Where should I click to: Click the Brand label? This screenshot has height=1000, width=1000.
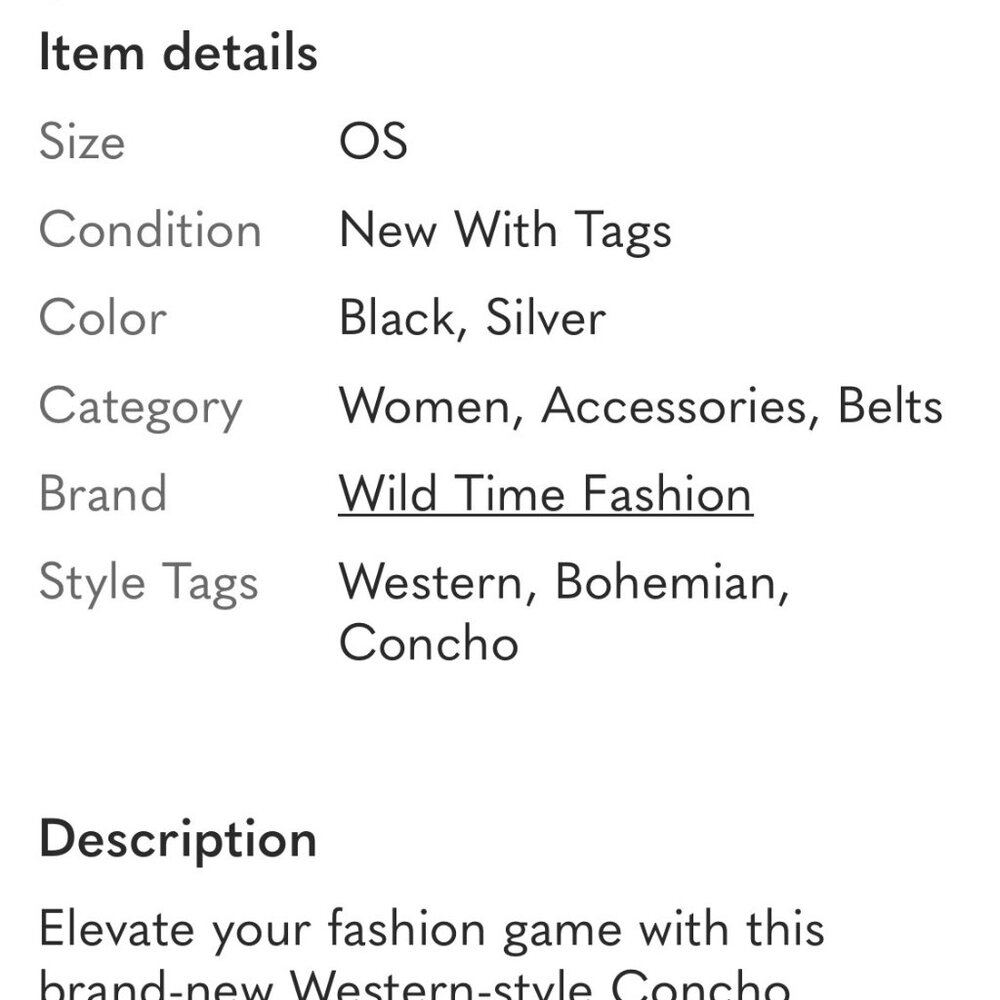point(102,495)
